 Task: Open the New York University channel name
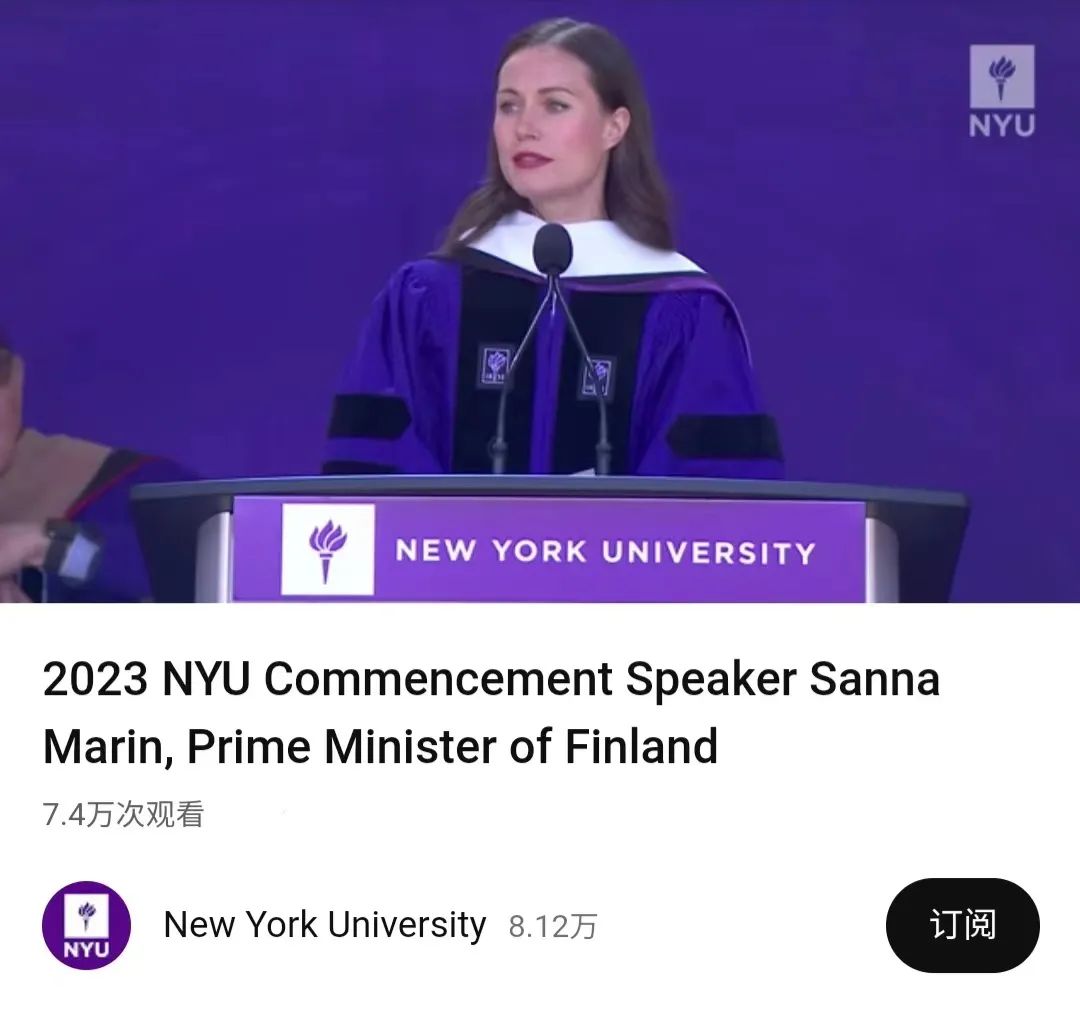pyautogui.click(x=324, y=925)
